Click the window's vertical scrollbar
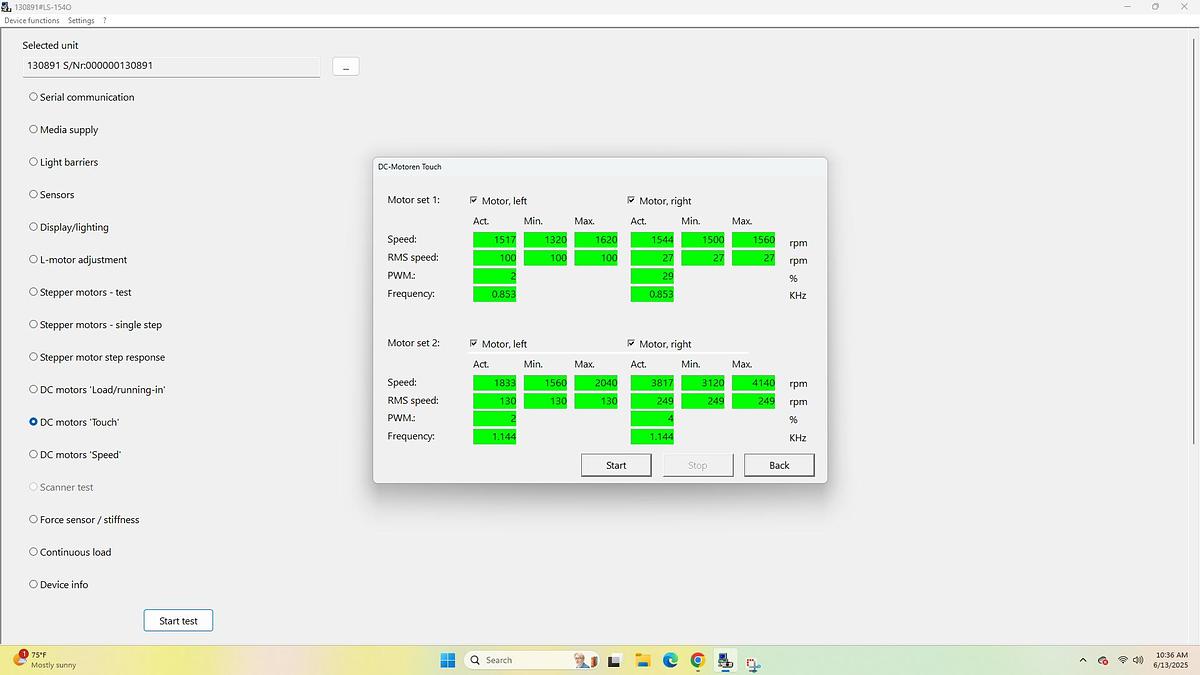Screen dimensions: 1200x675 pyautogui.click(x=1194, y=240)
